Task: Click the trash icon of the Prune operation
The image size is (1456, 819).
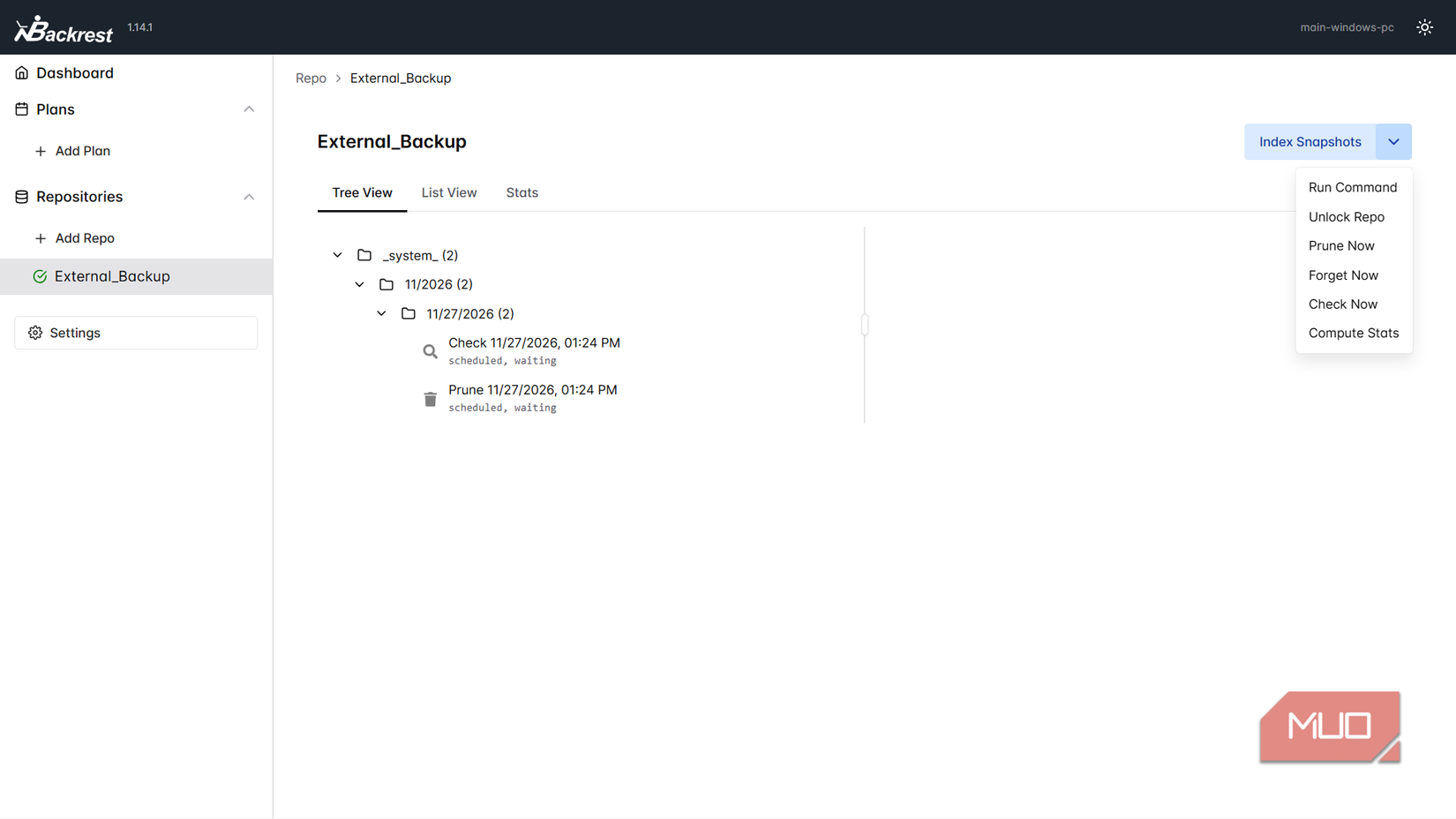Action: 430,399
